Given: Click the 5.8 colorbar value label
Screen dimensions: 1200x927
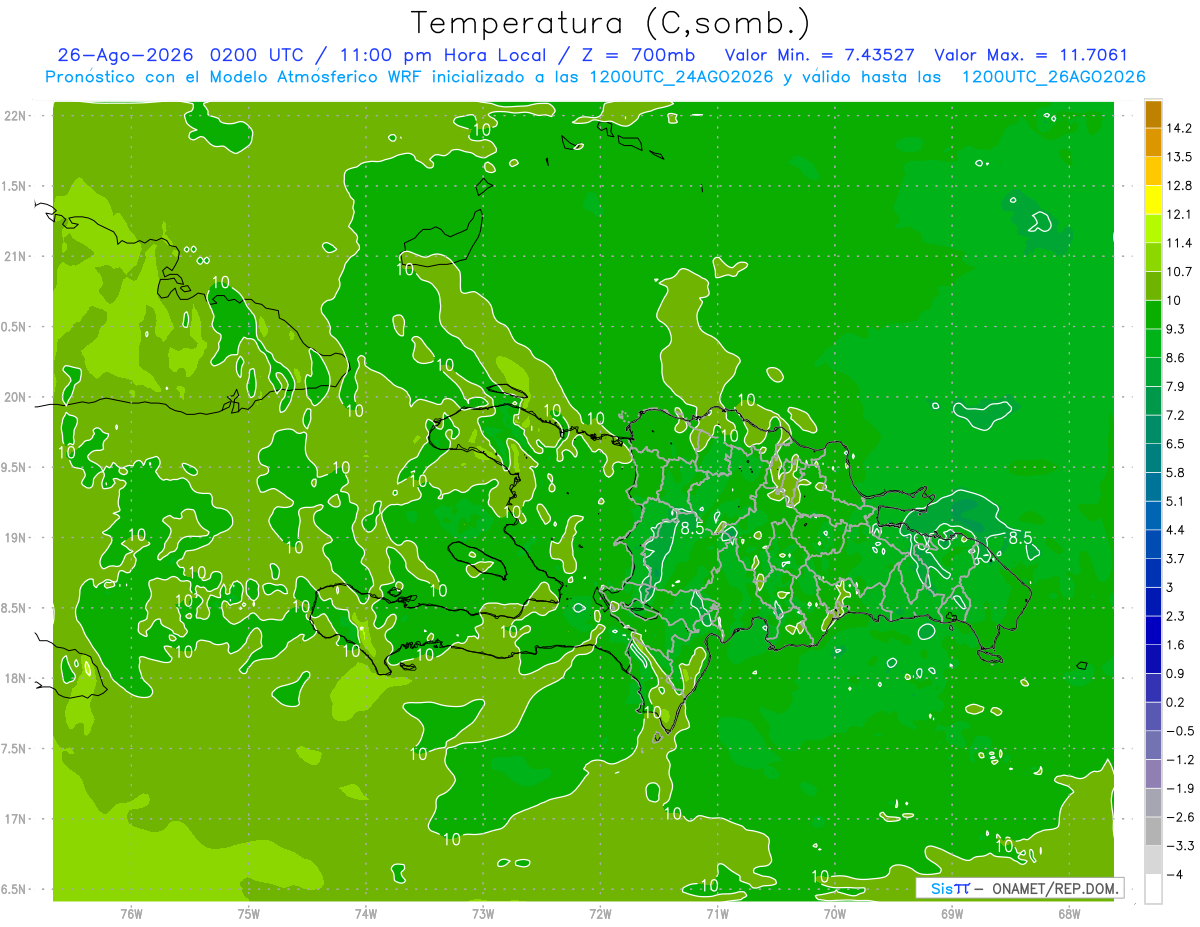Looking at the screenshot, I should coord(1176,472).
